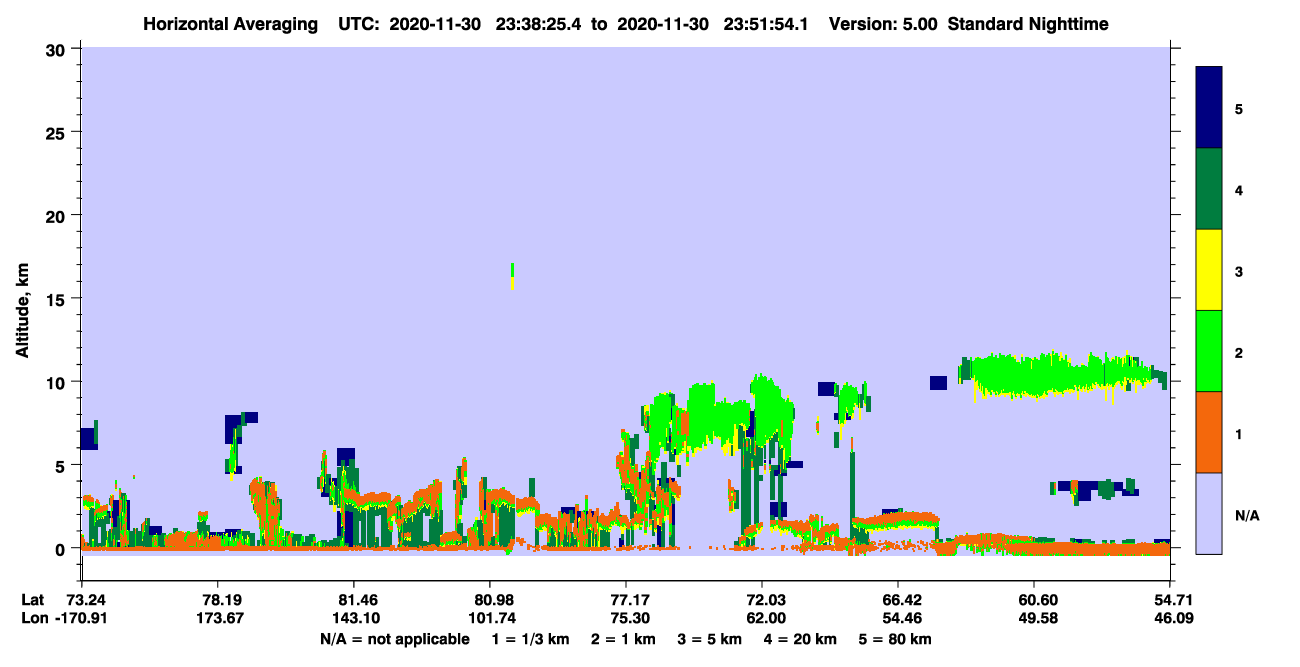This screenshot has width=1300, height=667.
Task: Click the y-axis tick label 10
Action: (58, 382)
